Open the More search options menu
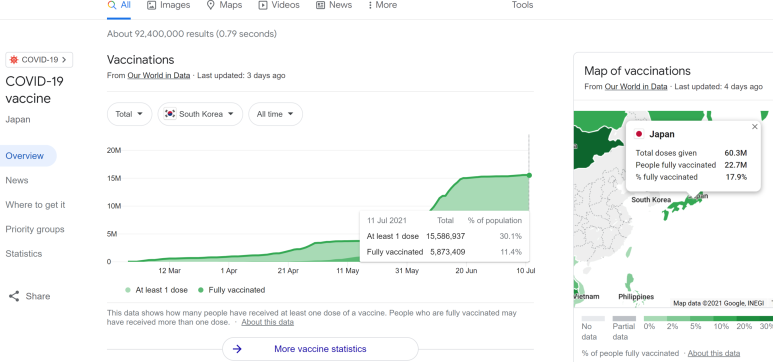This screenshot has height=362, width=773. tap(382, 5)
